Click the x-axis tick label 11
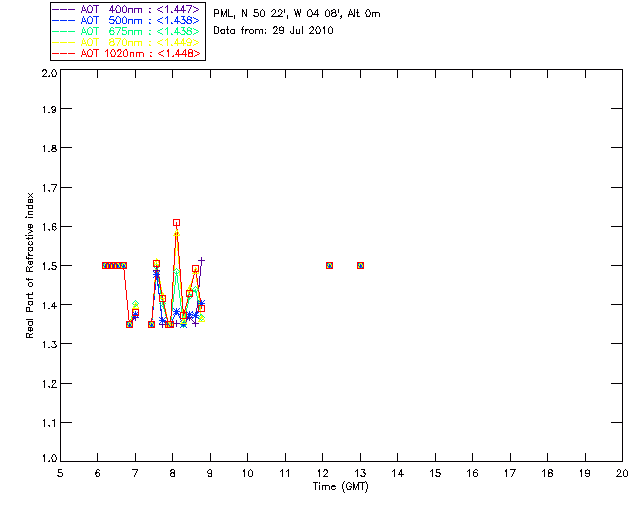This screenshot has height=512, width=640. click(285, 473)
